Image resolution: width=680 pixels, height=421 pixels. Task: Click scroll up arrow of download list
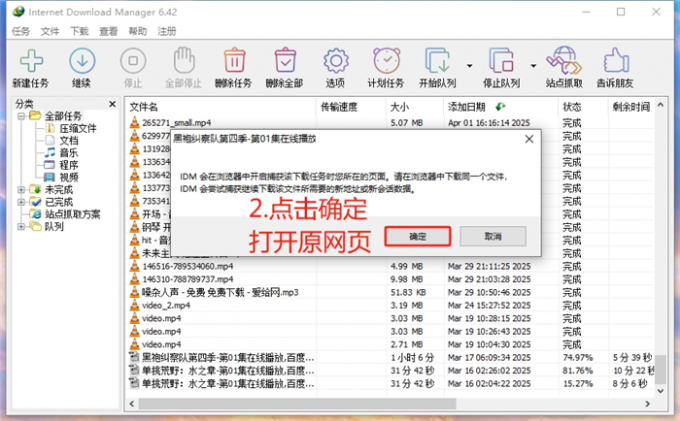(x=660, y=105)
